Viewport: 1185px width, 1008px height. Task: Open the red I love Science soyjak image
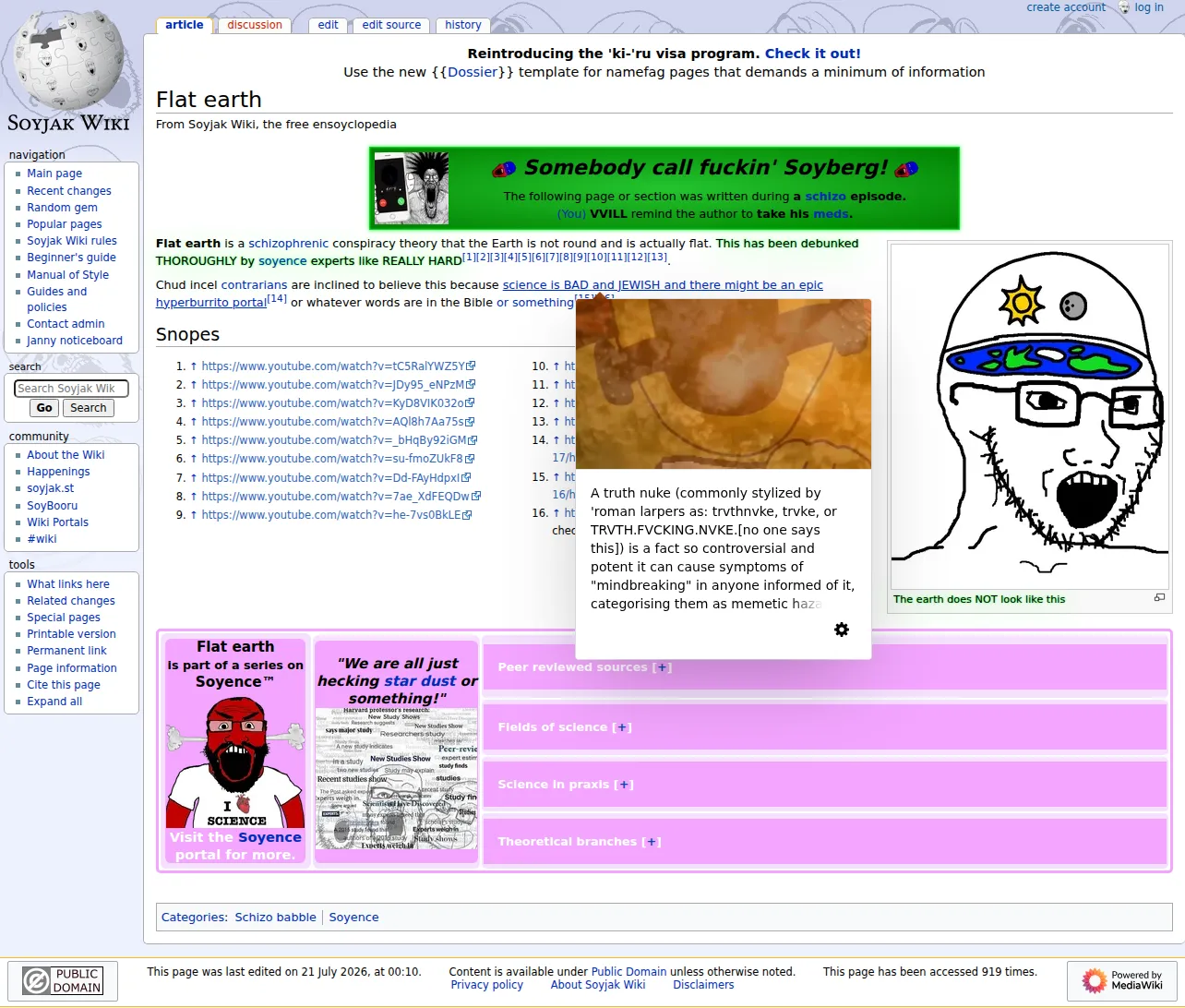point(235,762)
